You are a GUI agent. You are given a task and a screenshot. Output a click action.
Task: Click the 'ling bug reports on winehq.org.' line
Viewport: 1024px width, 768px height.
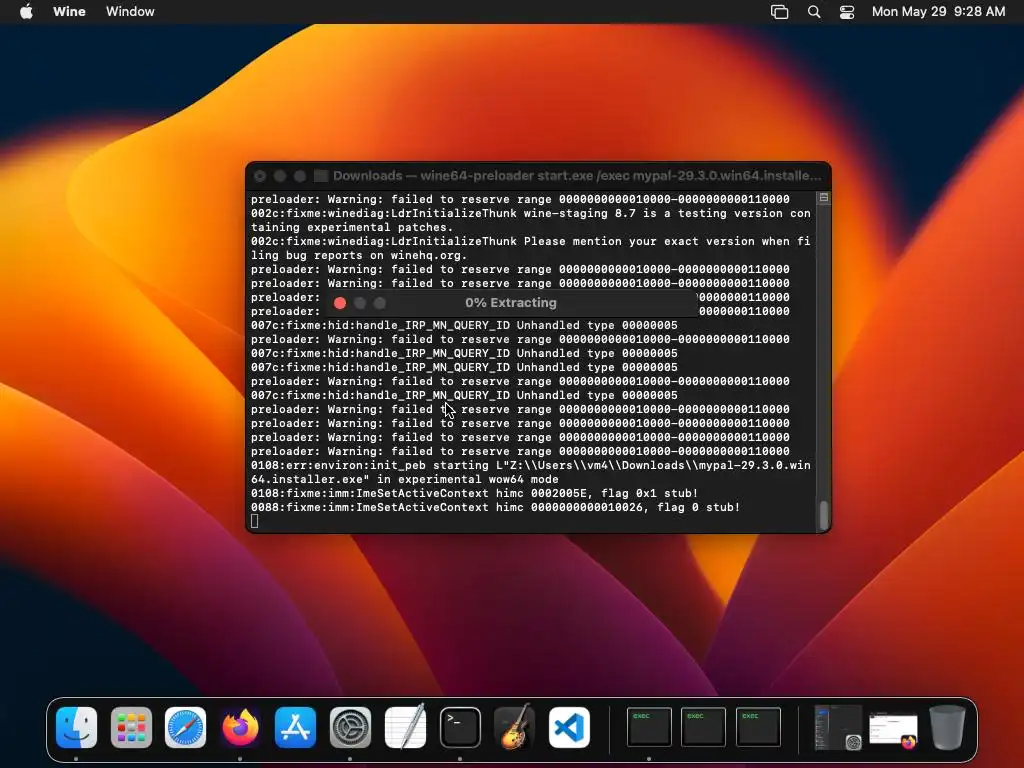359,255
